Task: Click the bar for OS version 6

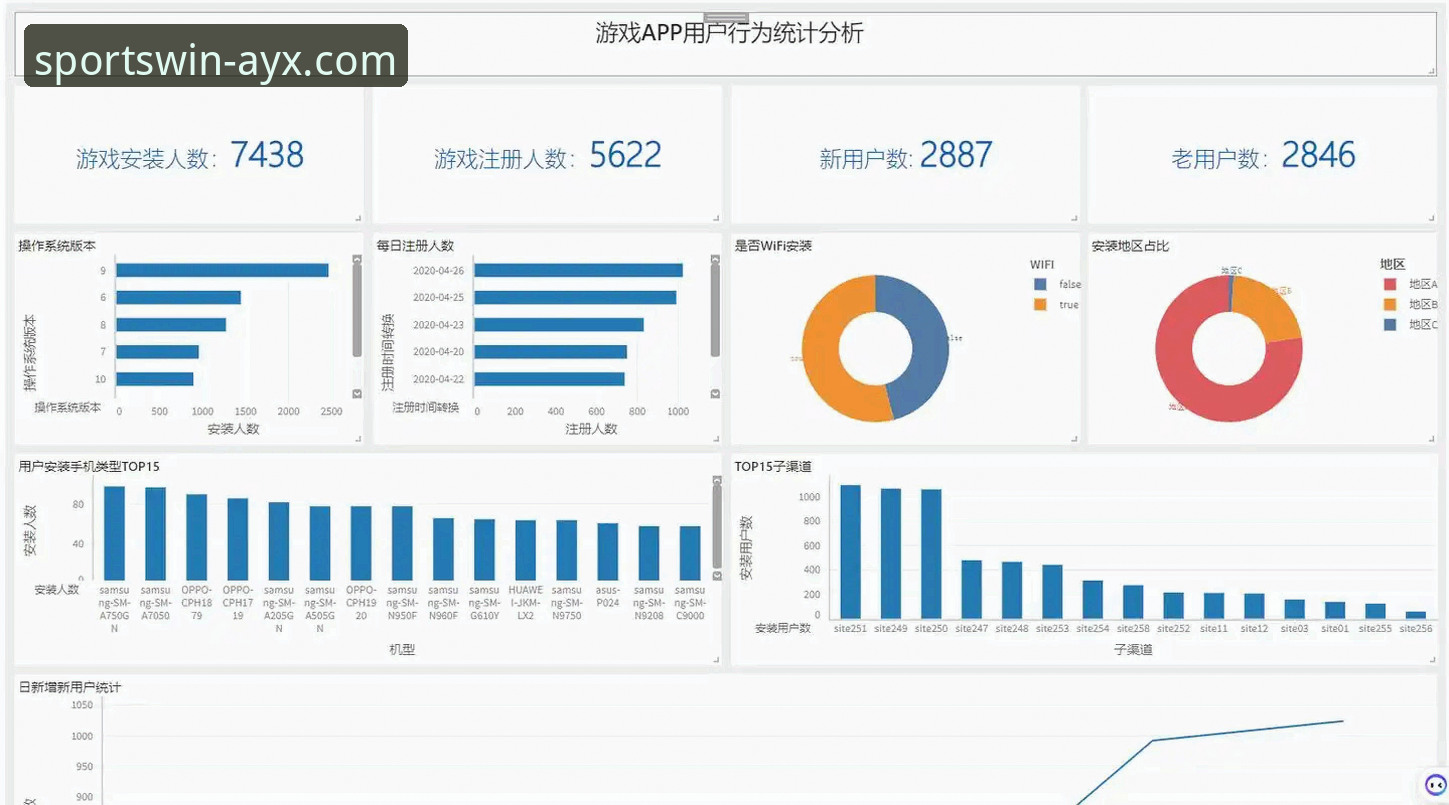Action: click(178, 297)
